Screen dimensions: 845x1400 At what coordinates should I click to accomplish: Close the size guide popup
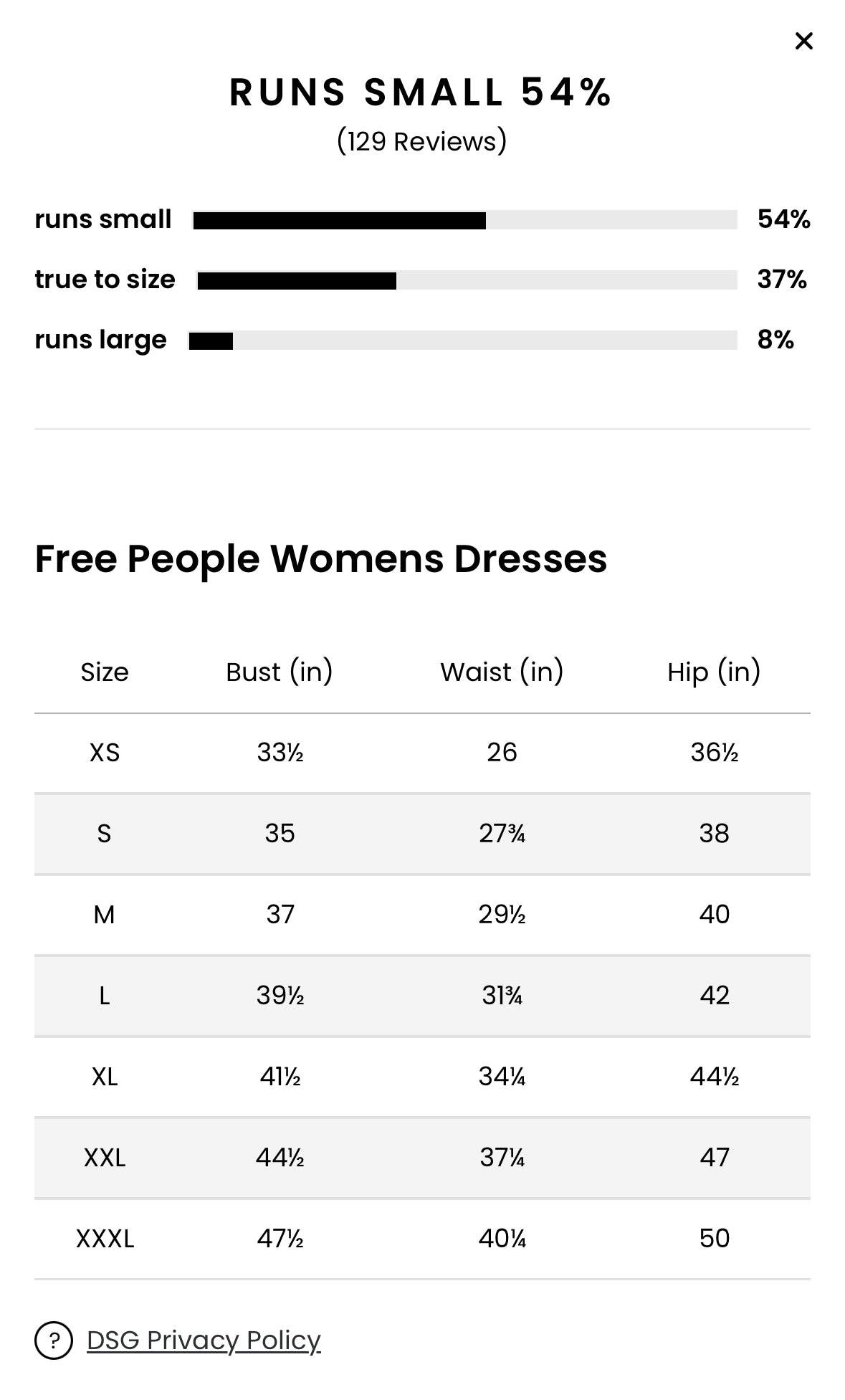[803, 42]
